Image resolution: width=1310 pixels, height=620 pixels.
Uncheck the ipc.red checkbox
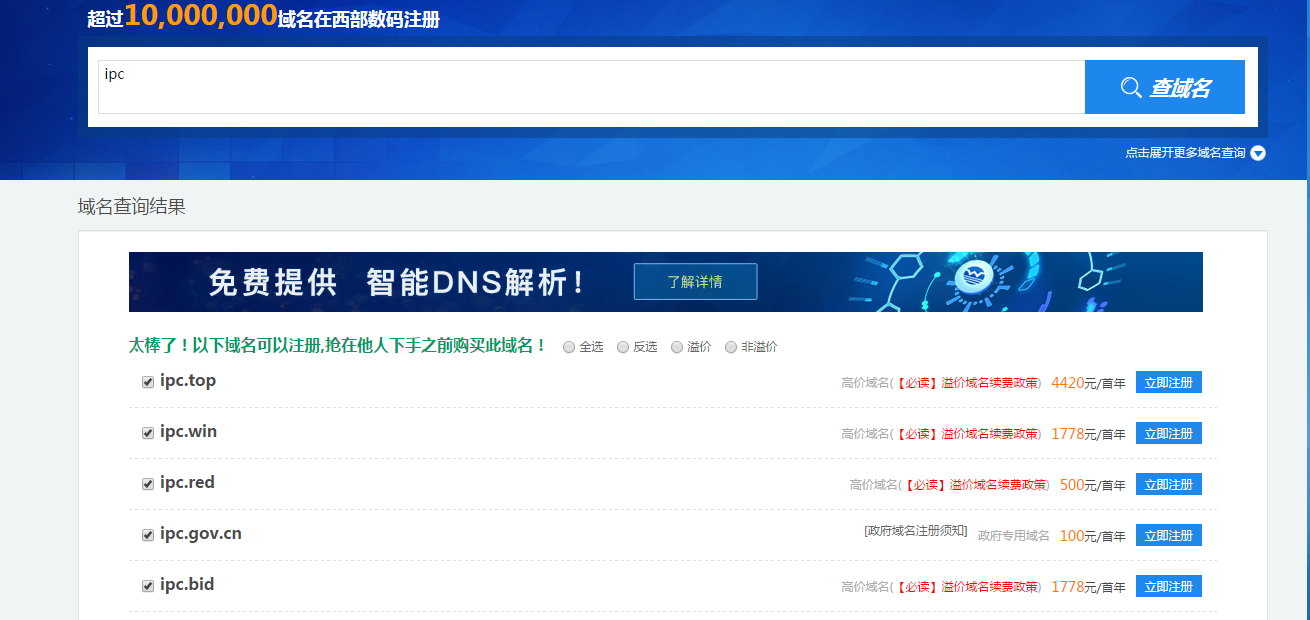148,484
